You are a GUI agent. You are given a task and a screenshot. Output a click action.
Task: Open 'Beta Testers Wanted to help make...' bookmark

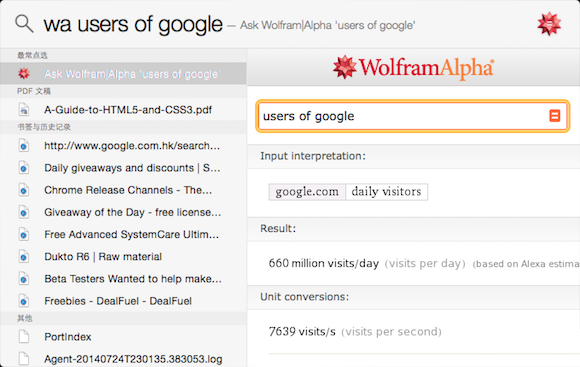click(123, 279)
